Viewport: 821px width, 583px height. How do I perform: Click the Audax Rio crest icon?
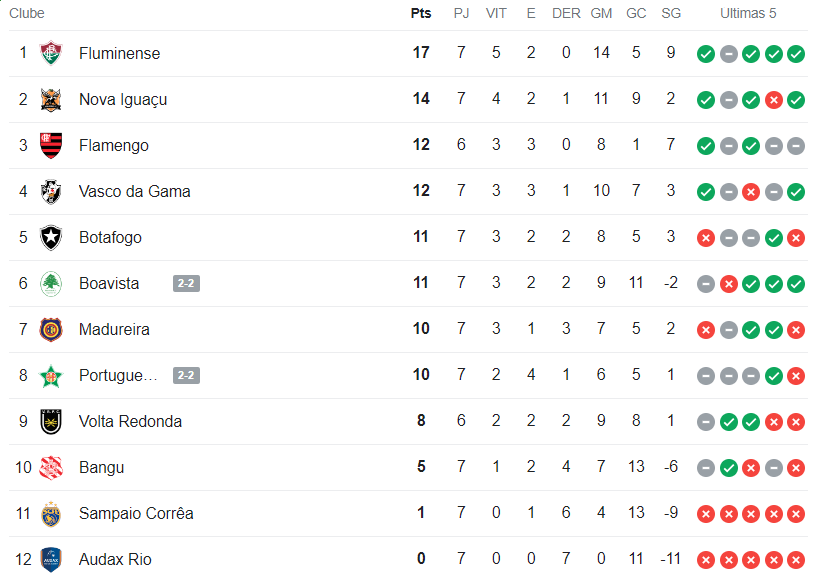(x=50, y=559)
